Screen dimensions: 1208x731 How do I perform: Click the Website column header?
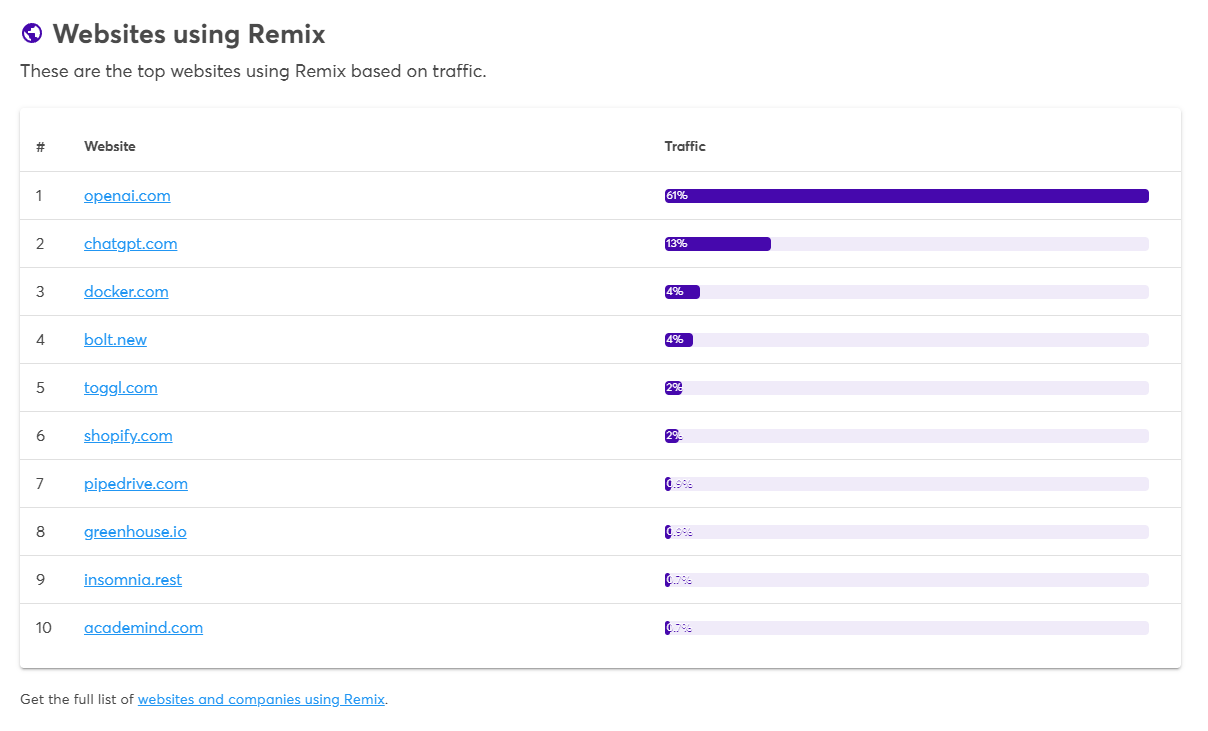tap(110, 147)
